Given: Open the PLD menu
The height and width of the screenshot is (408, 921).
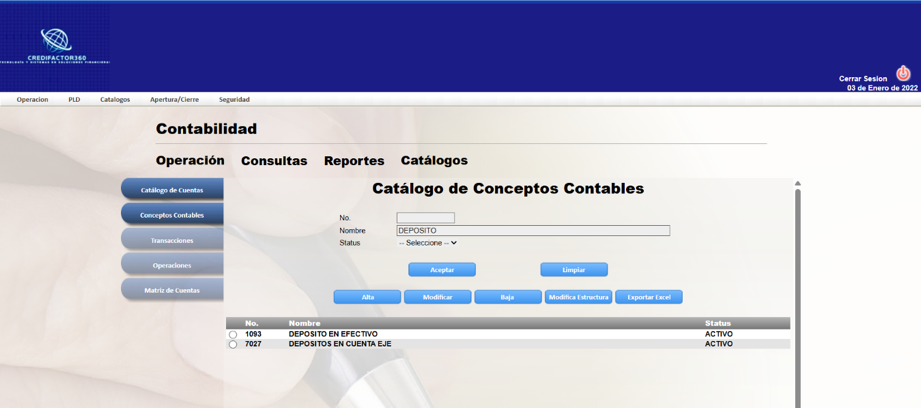Looking at the screenshot, I should click(x=74, y=100).
